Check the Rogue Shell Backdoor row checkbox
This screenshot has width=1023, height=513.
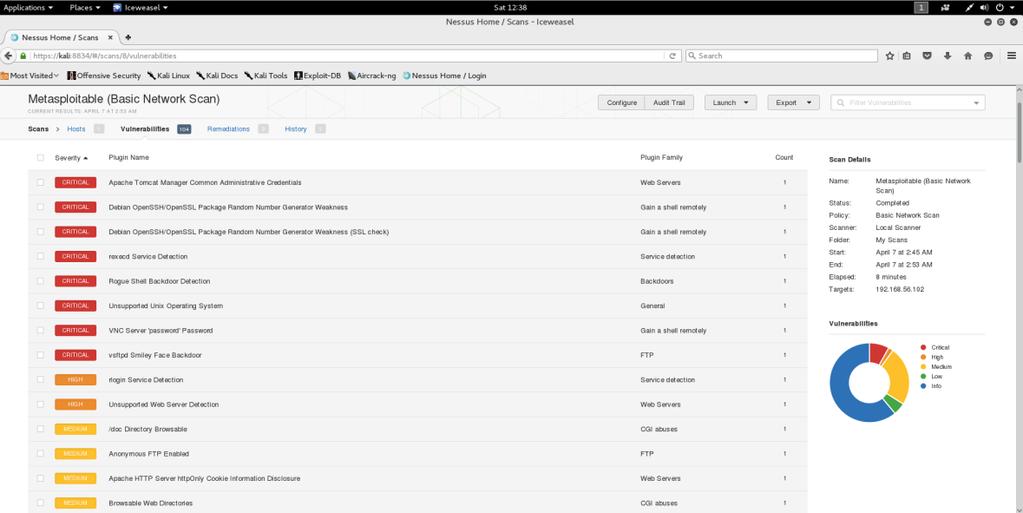40,281
